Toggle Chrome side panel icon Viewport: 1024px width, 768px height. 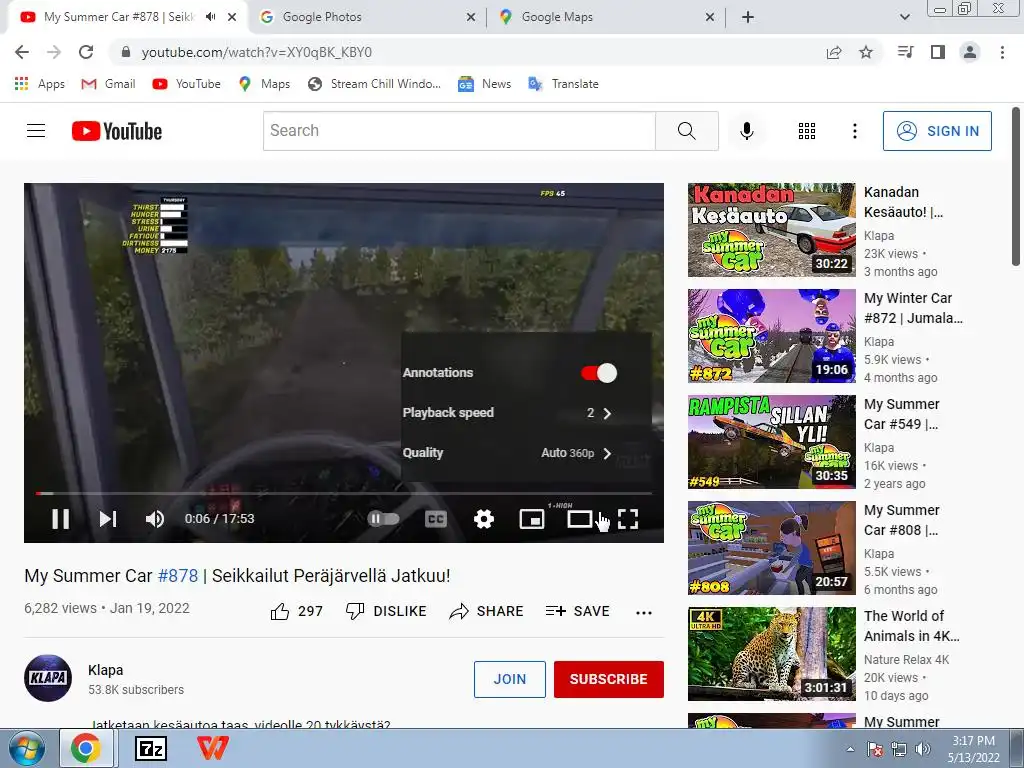point(938,52)
